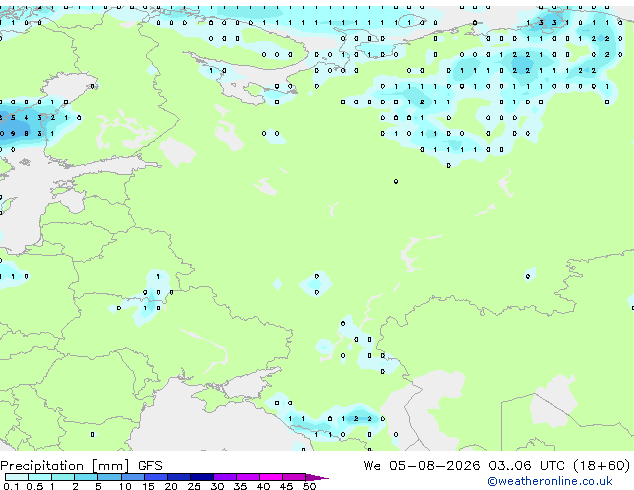Click the legend label '0.1'
This screenshot has width=634, height=490.
pyautogui.click(x=11, y=486)
